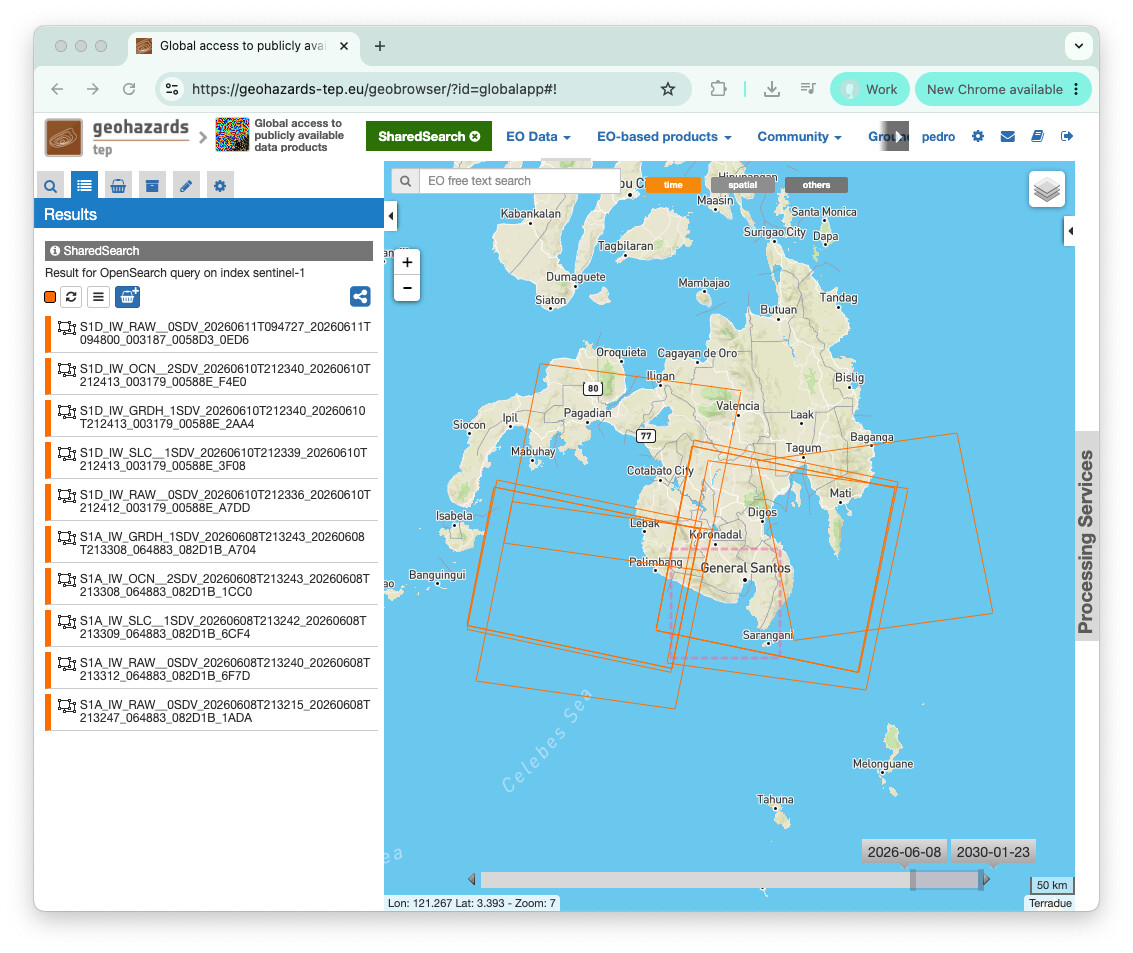Open the EO-based products dropdown
Screen dimensions: 1133x953
(x=664, y=137)
